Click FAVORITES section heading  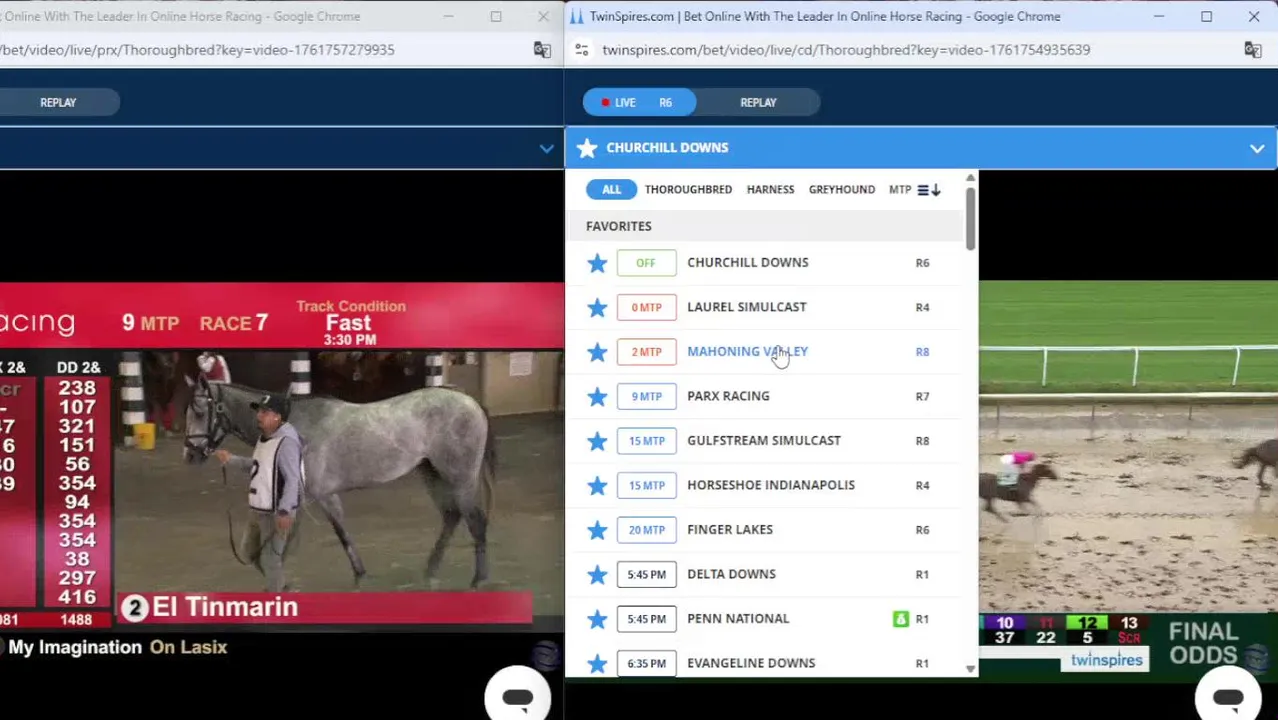[x=618, y=226]
